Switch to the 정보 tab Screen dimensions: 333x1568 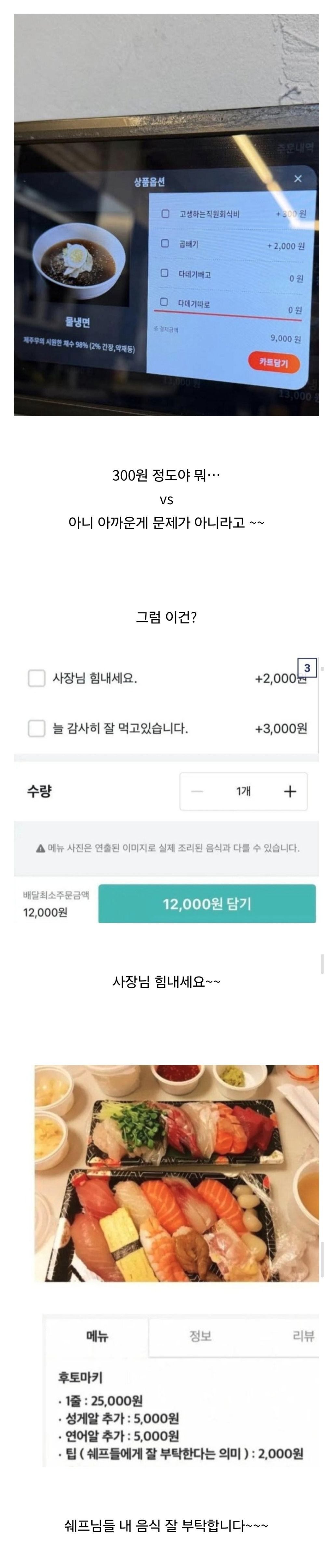click(x=200, y=1337)
